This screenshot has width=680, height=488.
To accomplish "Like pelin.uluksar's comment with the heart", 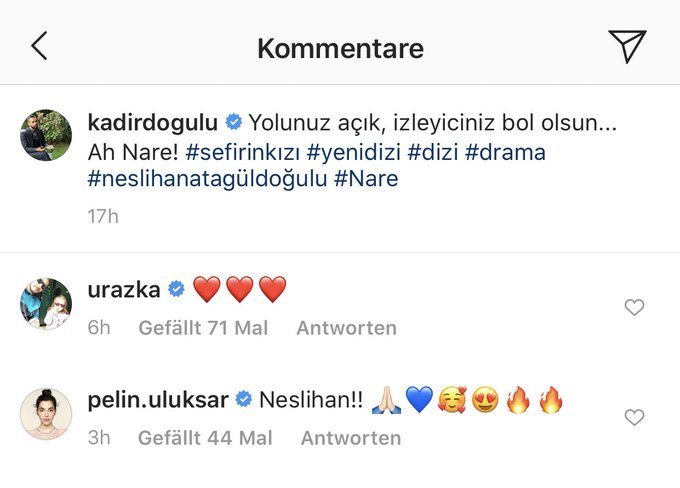I will click(634, 417).
